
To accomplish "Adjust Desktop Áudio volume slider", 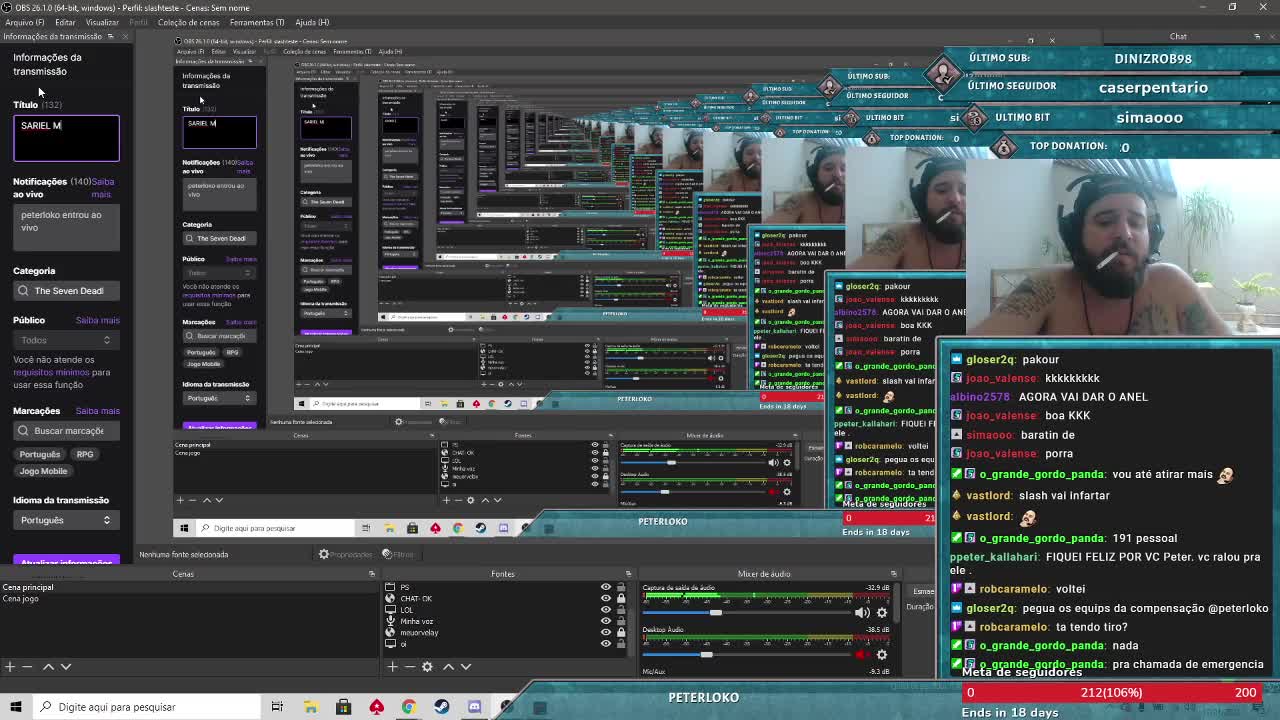I will (706, 655).
